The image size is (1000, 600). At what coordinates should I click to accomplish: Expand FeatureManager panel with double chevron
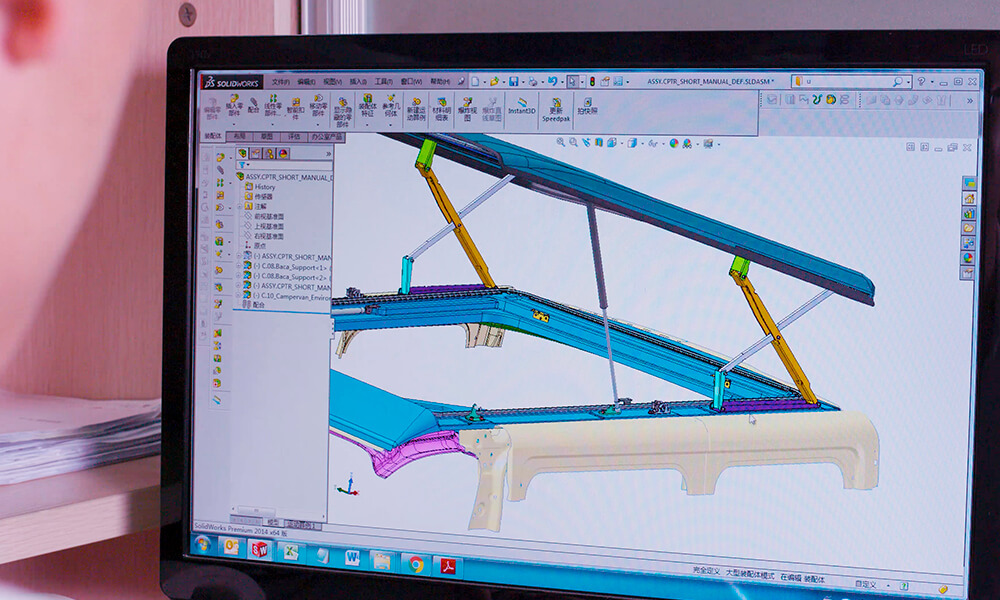[328, 154]
